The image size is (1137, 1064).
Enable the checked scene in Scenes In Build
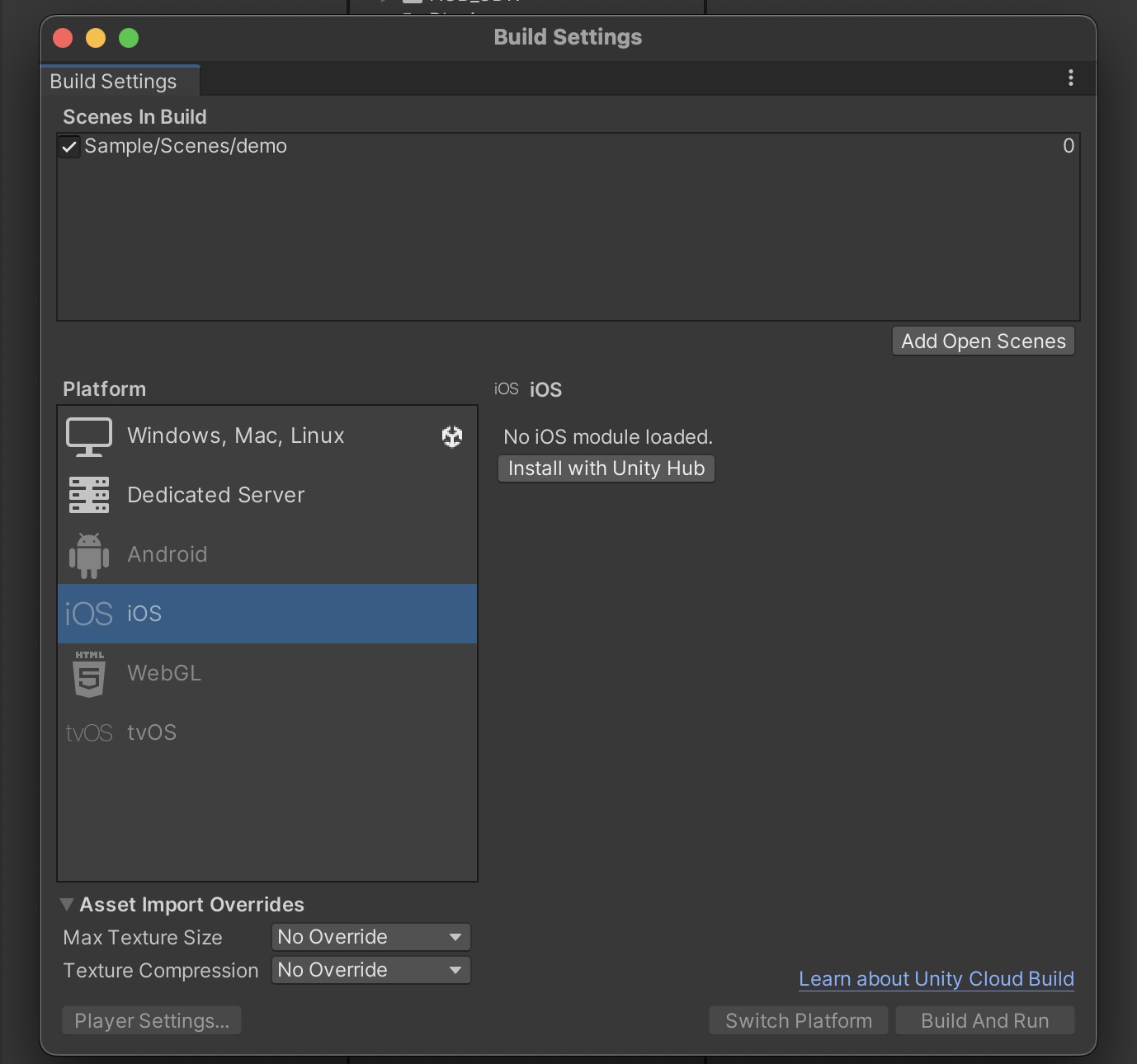(69, 146)
